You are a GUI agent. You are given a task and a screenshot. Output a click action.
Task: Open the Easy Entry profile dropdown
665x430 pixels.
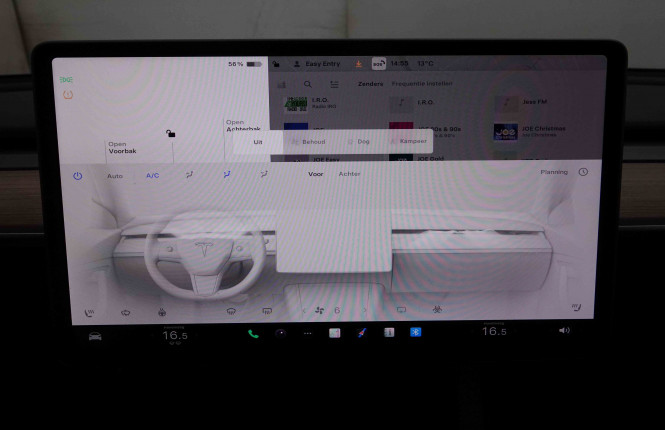tap(324, 63)
